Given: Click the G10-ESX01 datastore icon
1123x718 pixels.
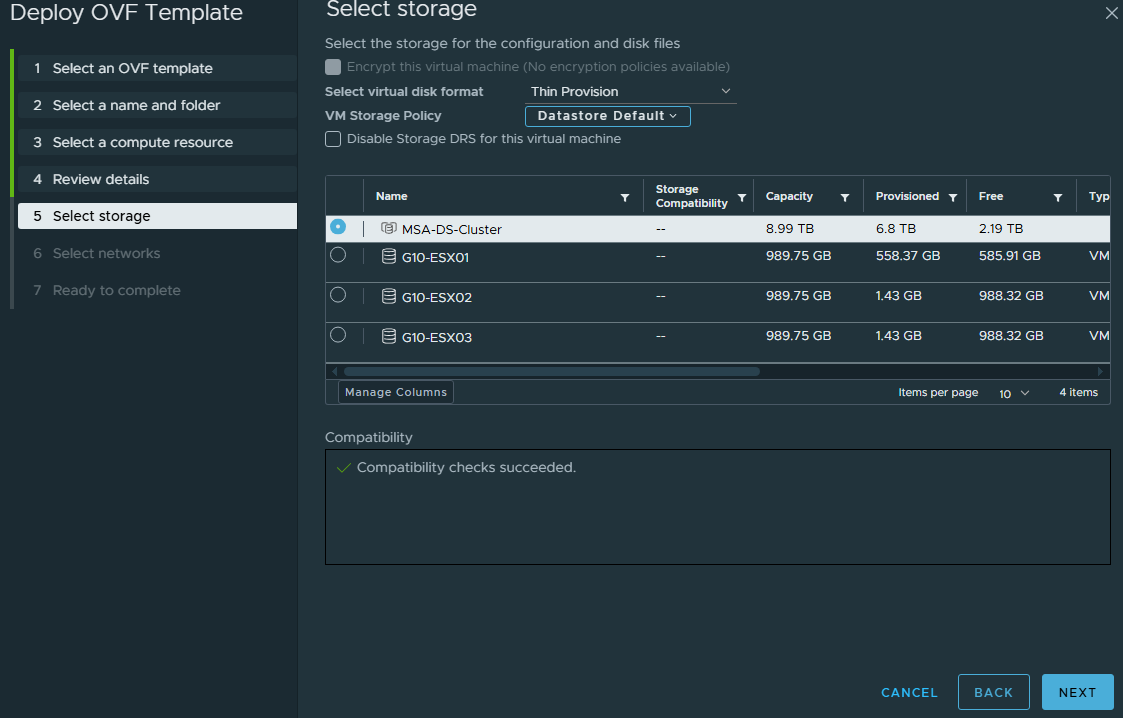Looking at the screenshot, I should (x=389, y=257).
